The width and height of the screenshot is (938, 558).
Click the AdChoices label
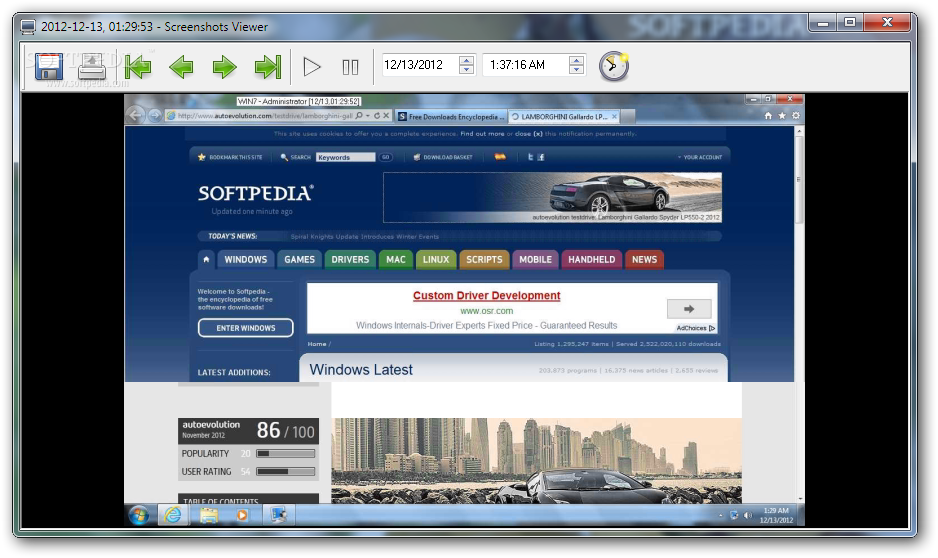pos(695,328)
